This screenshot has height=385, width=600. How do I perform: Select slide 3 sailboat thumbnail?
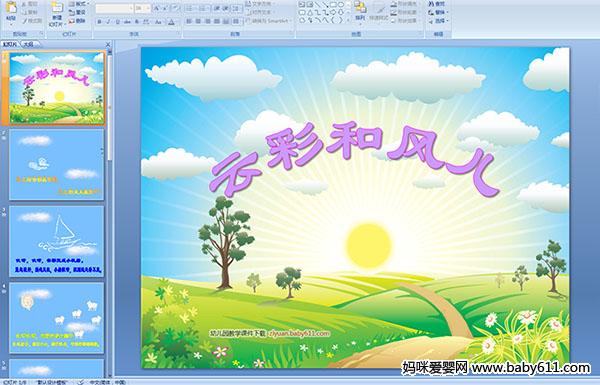tap(57, 241)
